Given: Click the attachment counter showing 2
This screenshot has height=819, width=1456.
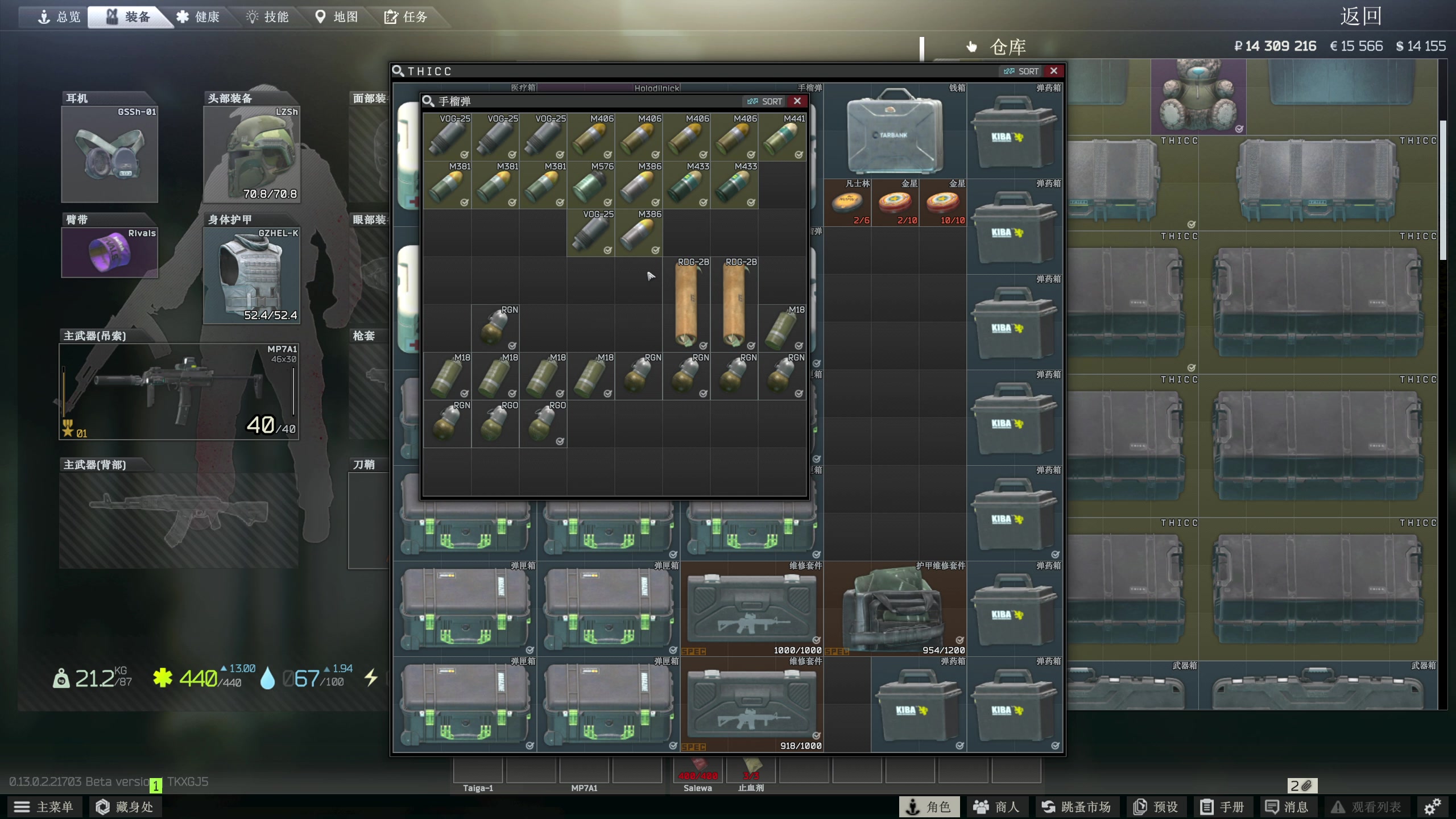Looking at the screenshot, I should [x=1302, y=786].
